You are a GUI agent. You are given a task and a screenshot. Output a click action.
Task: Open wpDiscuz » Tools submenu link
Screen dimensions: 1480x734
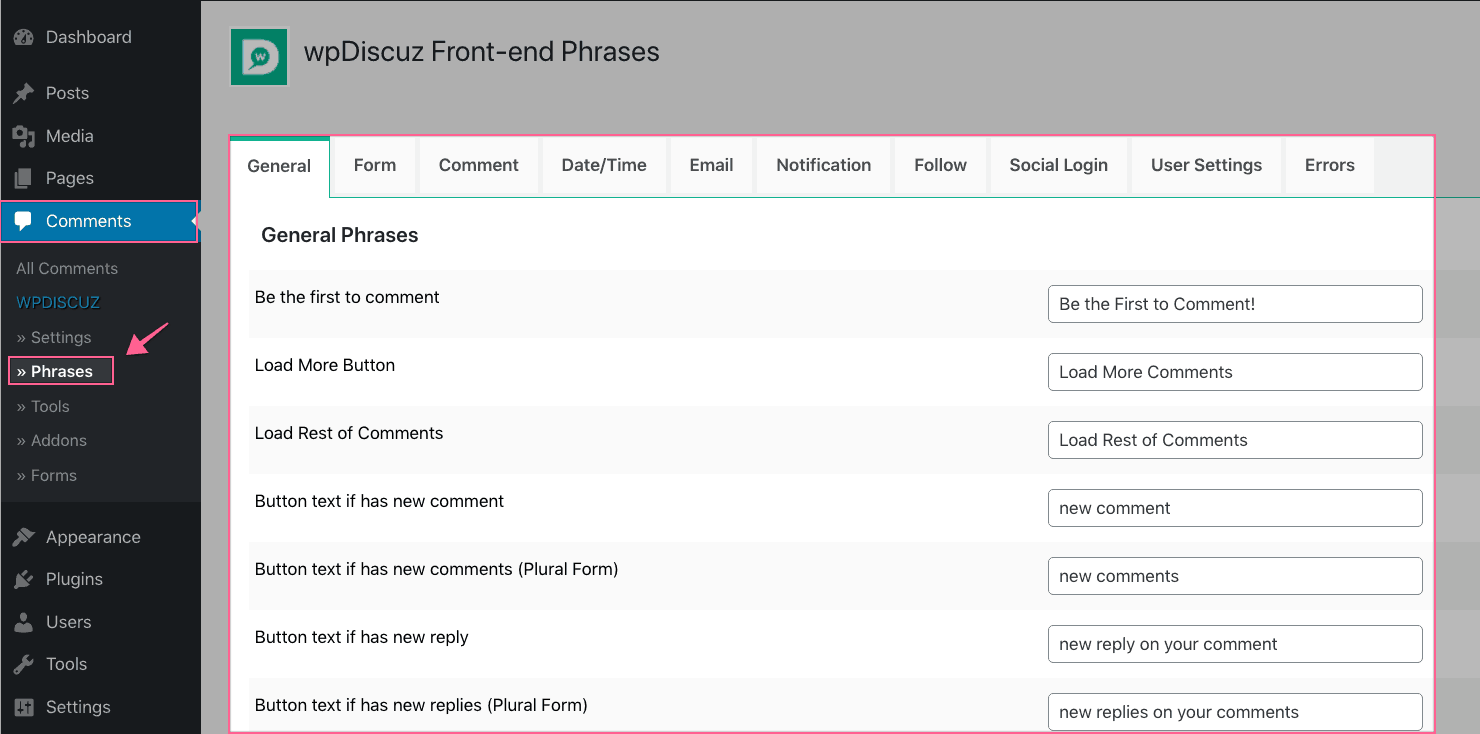coord(43,406)
